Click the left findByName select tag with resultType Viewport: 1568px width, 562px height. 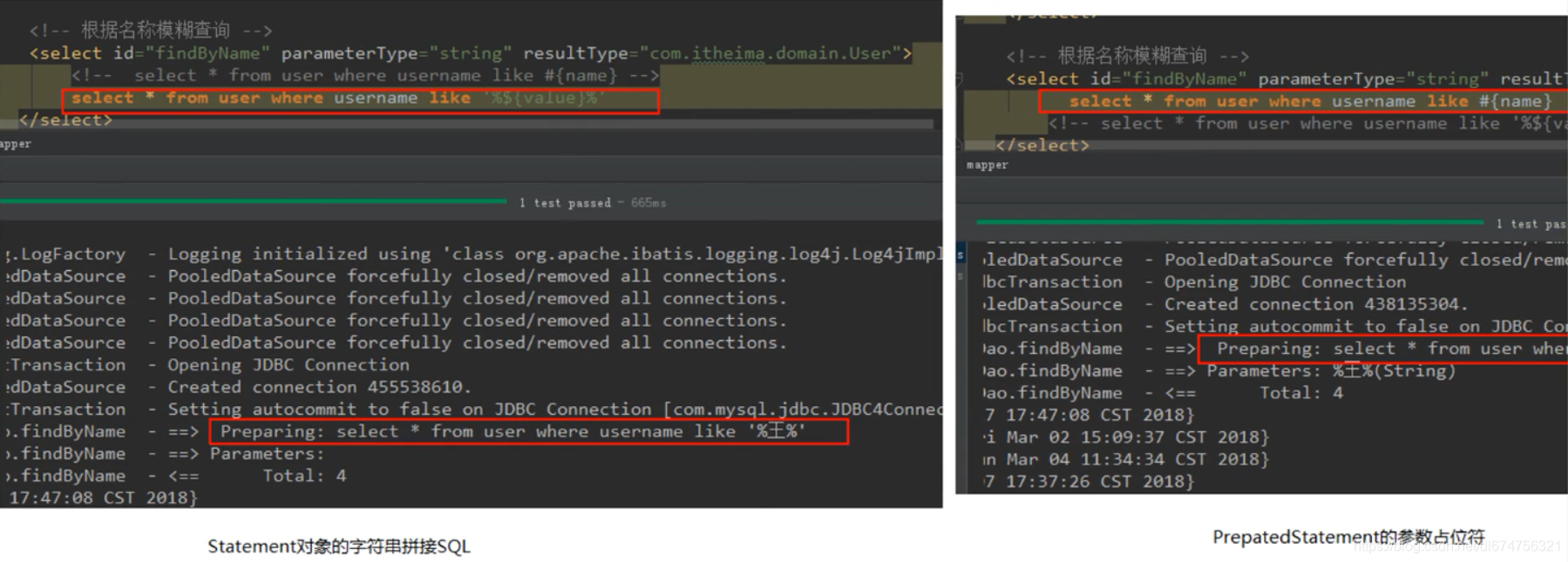point(471,53)
